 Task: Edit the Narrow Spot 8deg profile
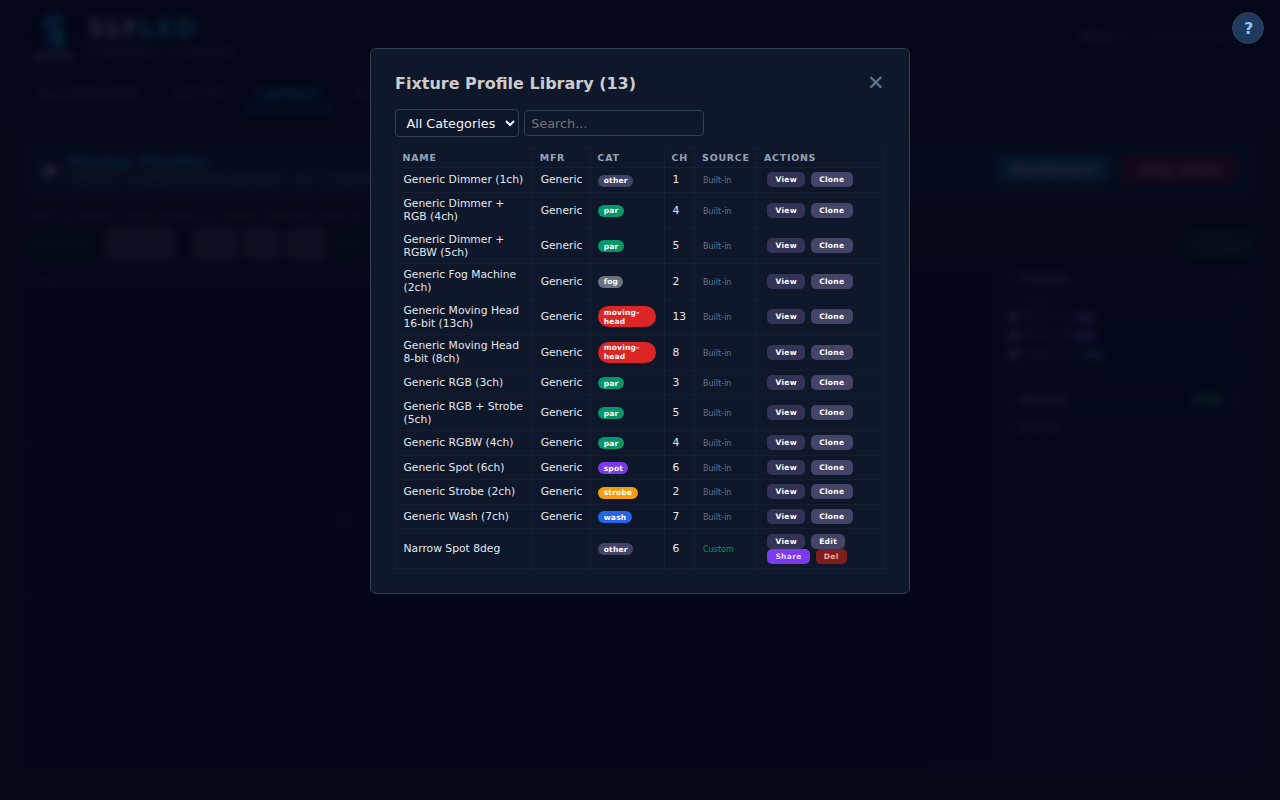[827, 541]
